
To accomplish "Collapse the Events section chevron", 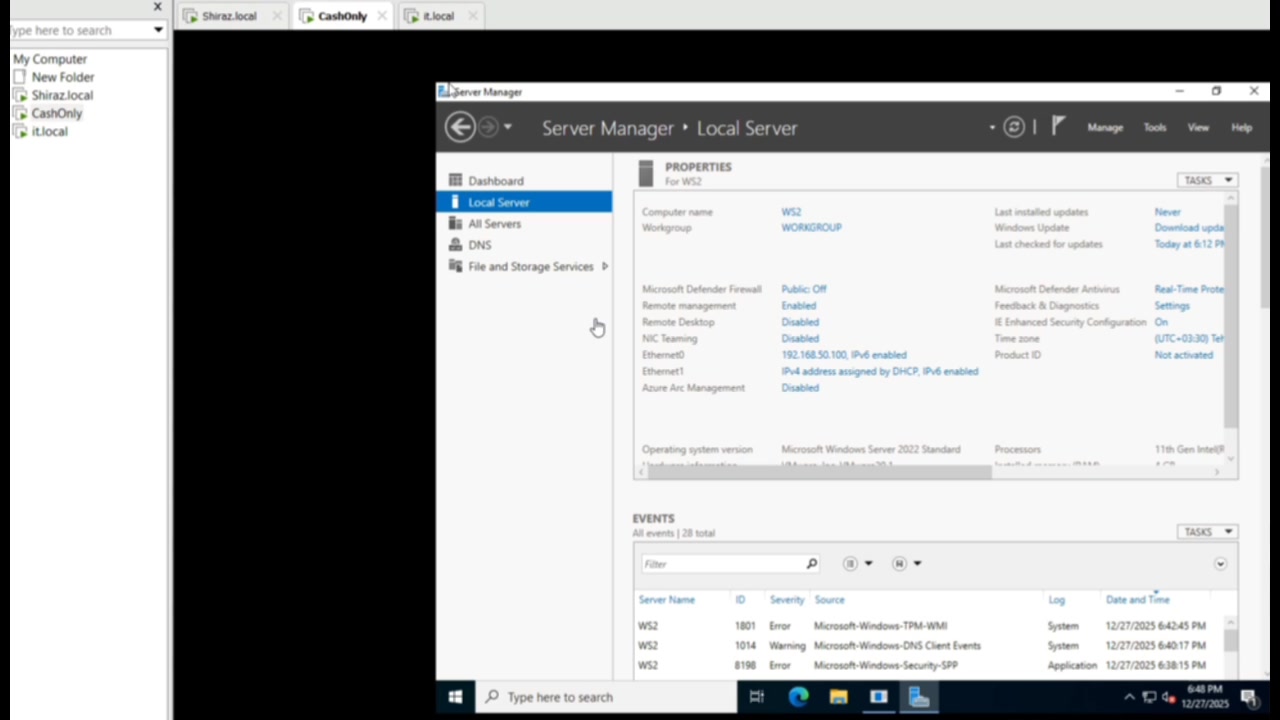I will click(1220, 564).
